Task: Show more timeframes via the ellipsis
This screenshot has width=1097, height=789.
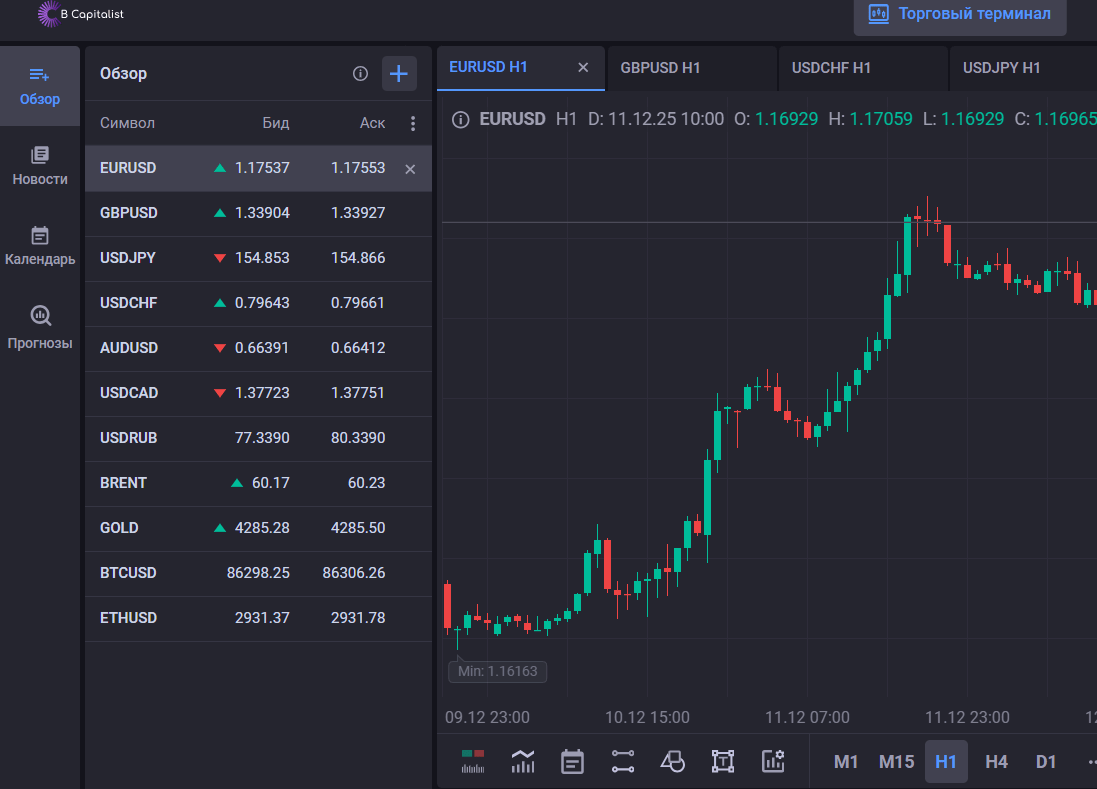Action: [1089, 761]
